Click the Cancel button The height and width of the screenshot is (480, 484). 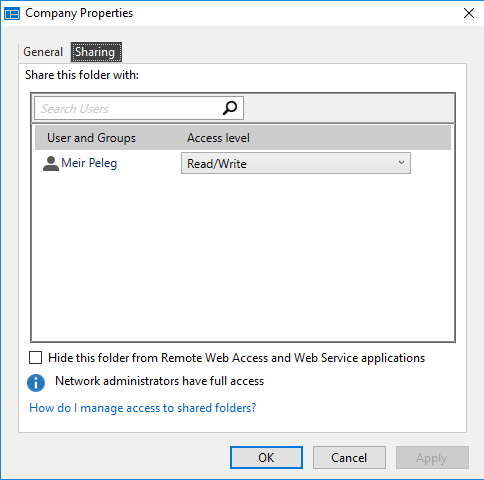pos(349,457)
